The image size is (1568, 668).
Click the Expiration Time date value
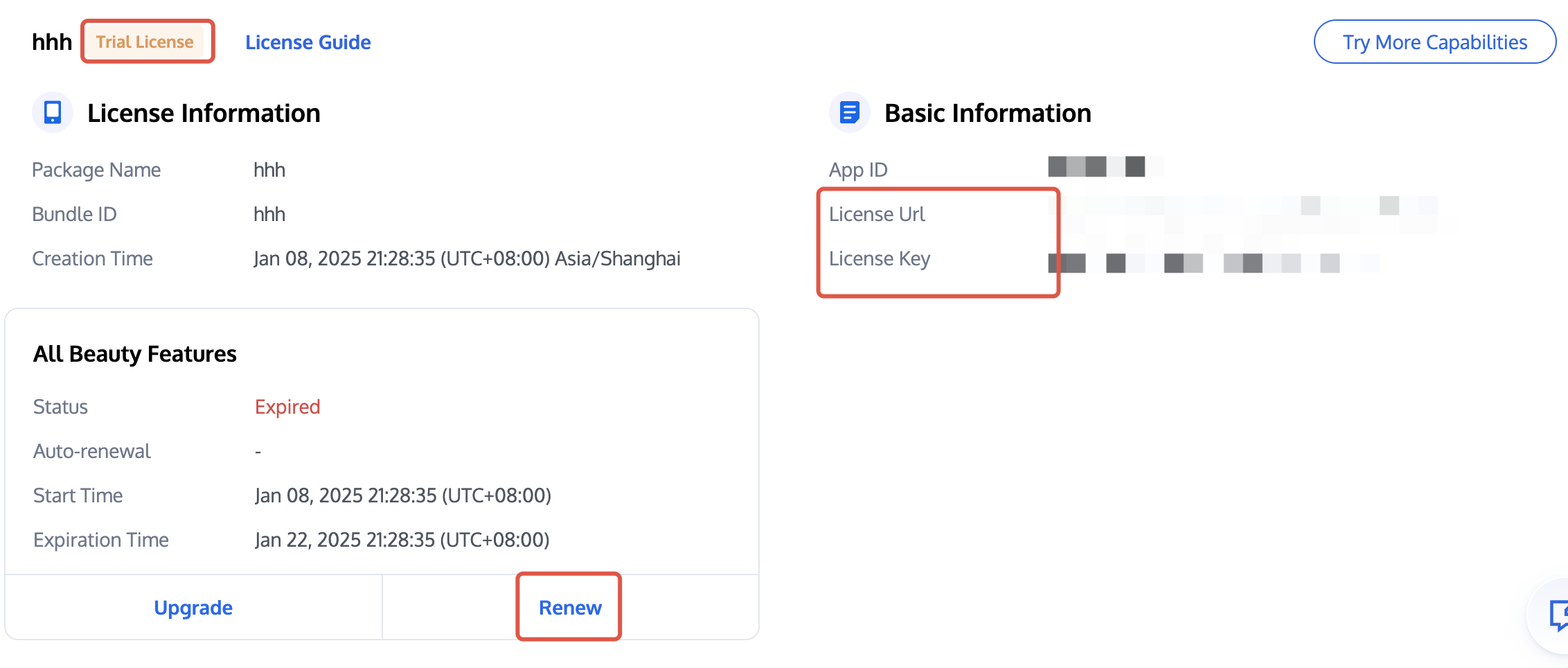pos(402,540)
